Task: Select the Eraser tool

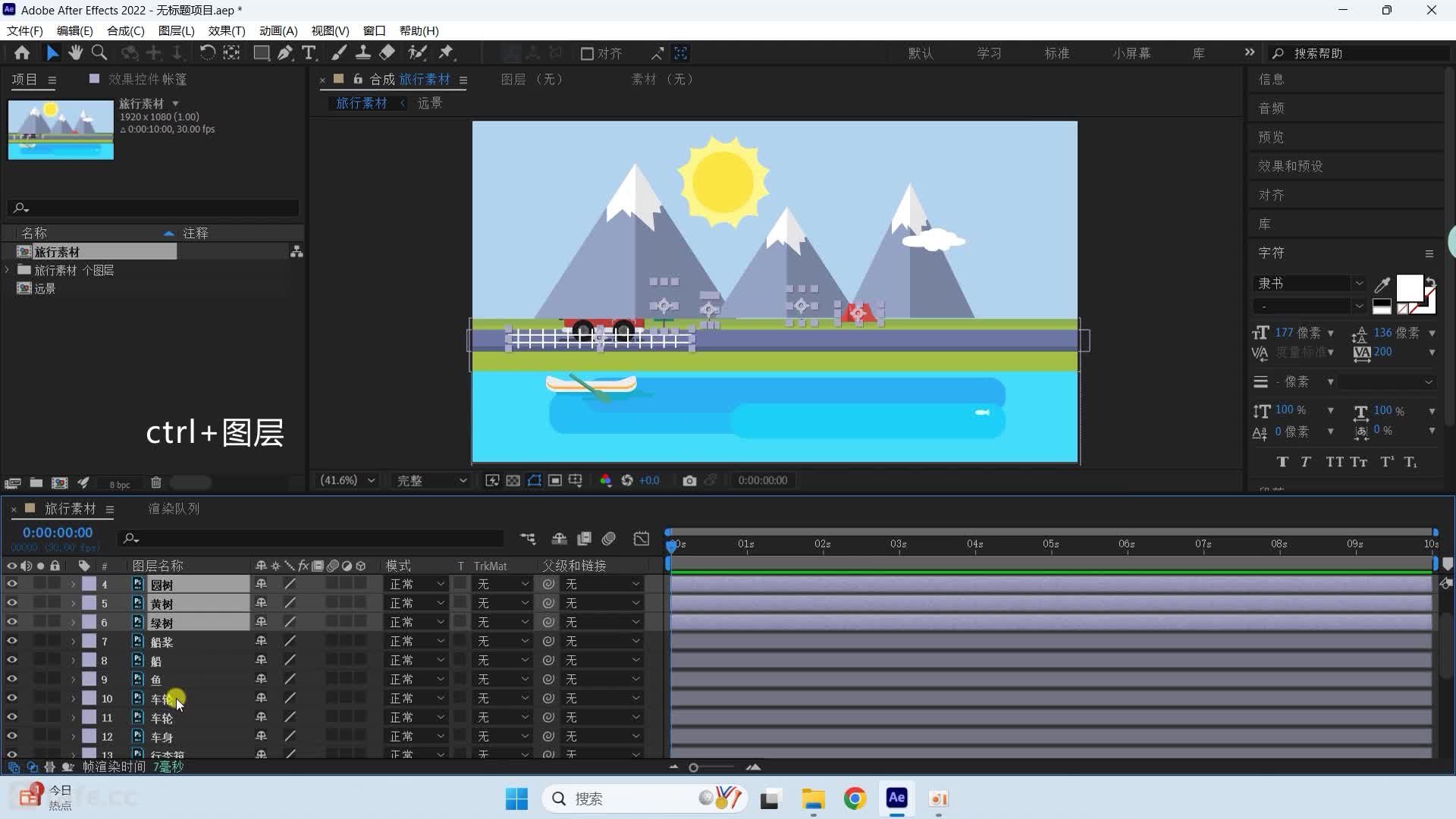Action: pyautogui.click(x=388, y=53)
